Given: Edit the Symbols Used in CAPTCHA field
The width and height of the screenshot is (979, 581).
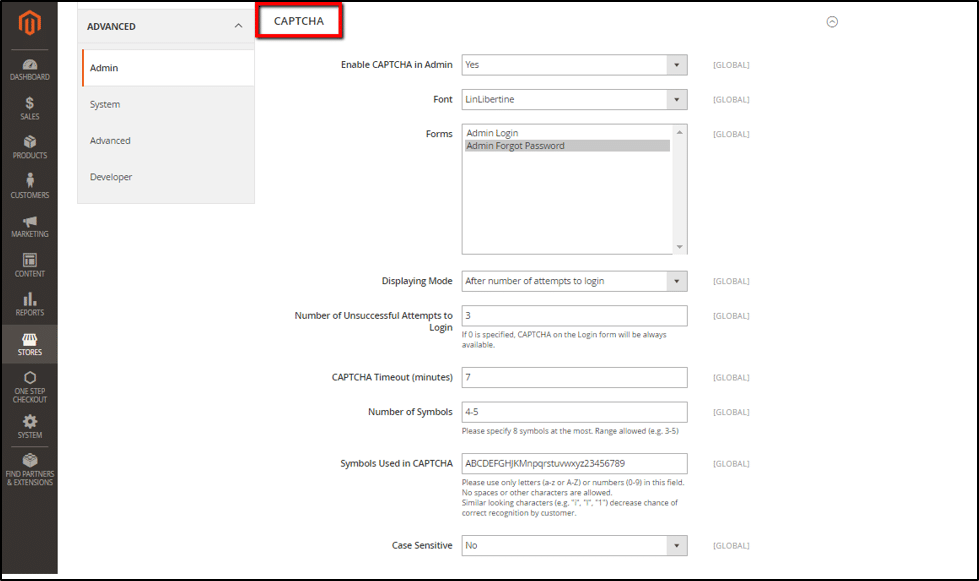Looking at the screenshot, I should tap(573, 463).
